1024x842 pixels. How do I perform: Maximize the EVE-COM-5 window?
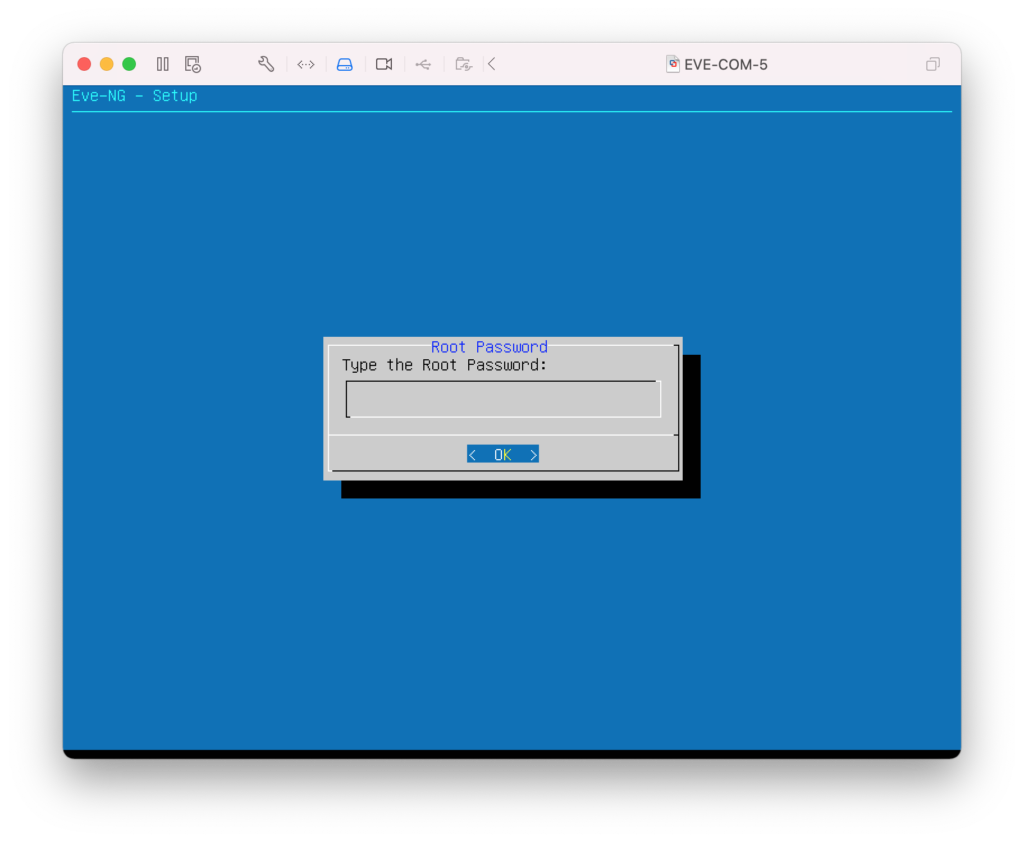(129, 64)
